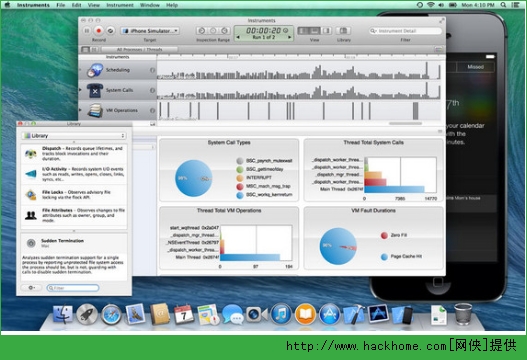Select File Attributes instrument in Library
527x360 pixels.
74,215
